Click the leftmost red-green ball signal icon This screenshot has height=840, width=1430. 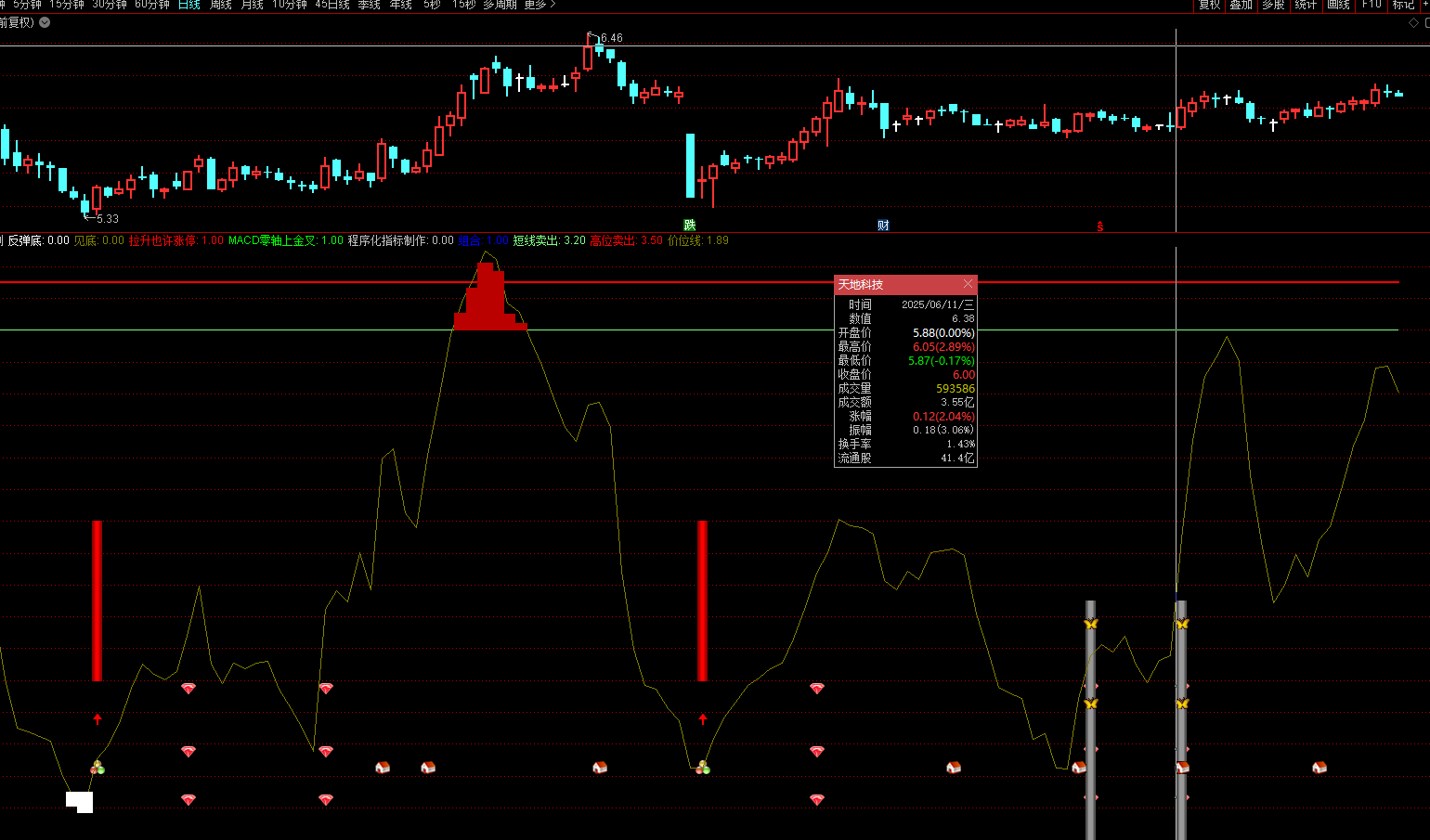pos(97,768)
